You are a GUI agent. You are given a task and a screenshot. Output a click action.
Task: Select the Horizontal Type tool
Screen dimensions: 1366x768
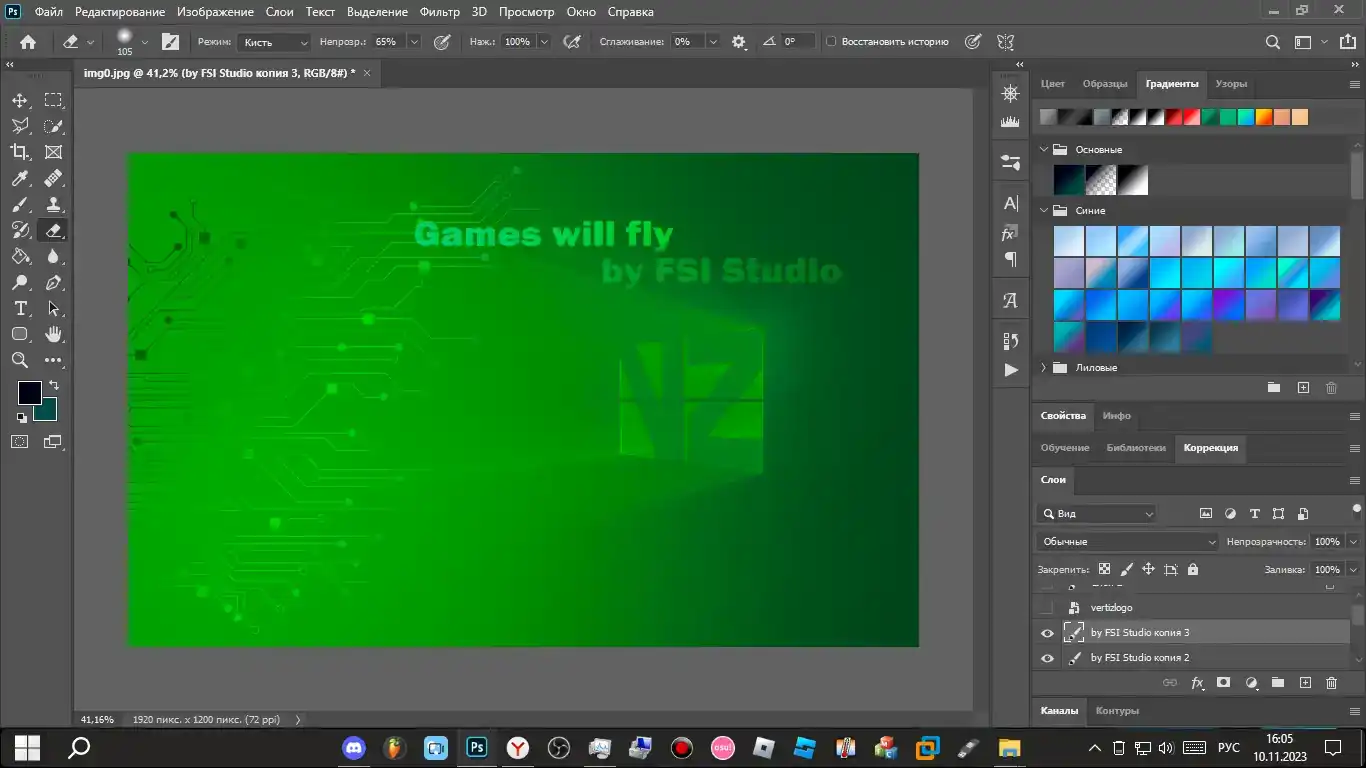(20, 308)
